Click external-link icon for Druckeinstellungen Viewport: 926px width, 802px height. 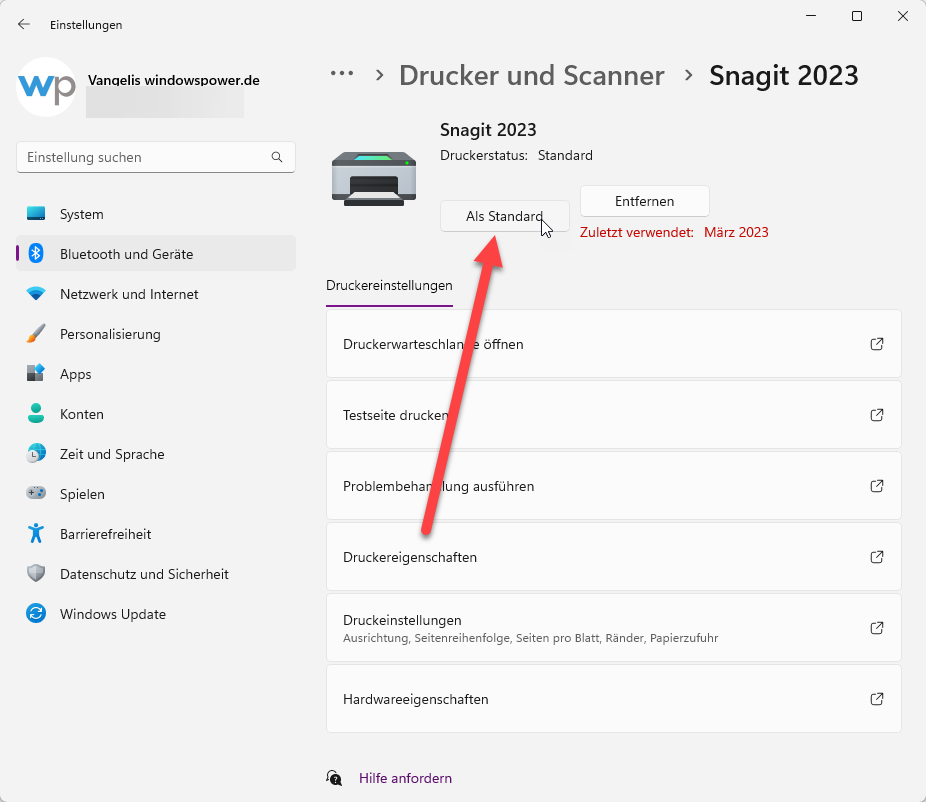point(877,628)
